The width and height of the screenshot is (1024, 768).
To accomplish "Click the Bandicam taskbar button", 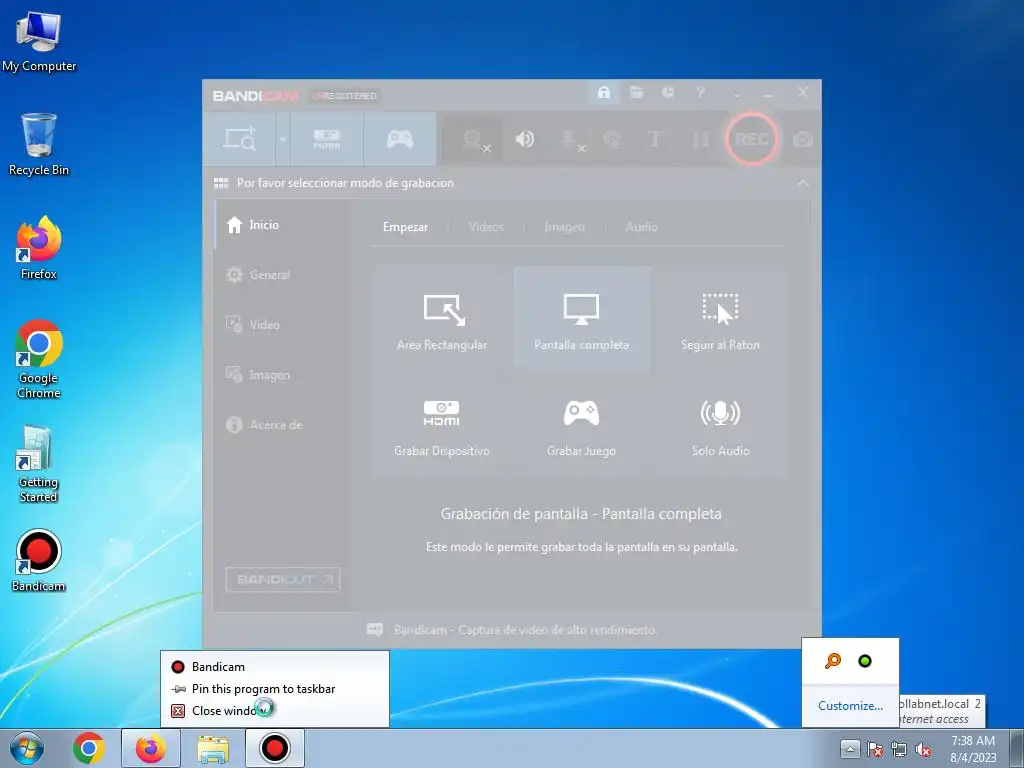I will pos(275,748).
